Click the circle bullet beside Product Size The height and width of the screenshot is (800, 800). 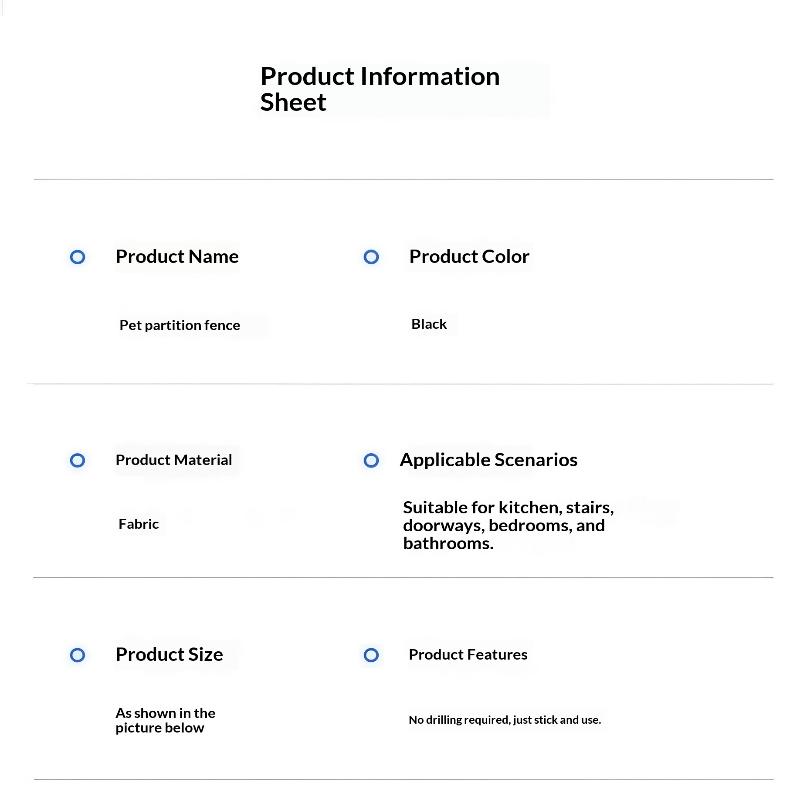pos(78,655)
